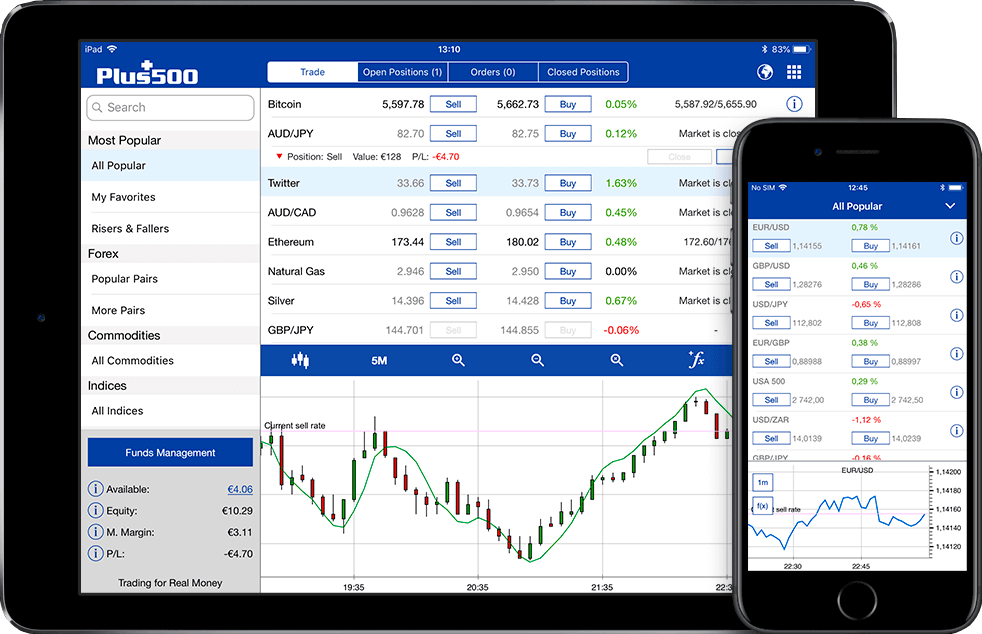Open Risers & Fallers category
Screen dimensions: 982x634
pyautogui.click(x=170, y=229)
